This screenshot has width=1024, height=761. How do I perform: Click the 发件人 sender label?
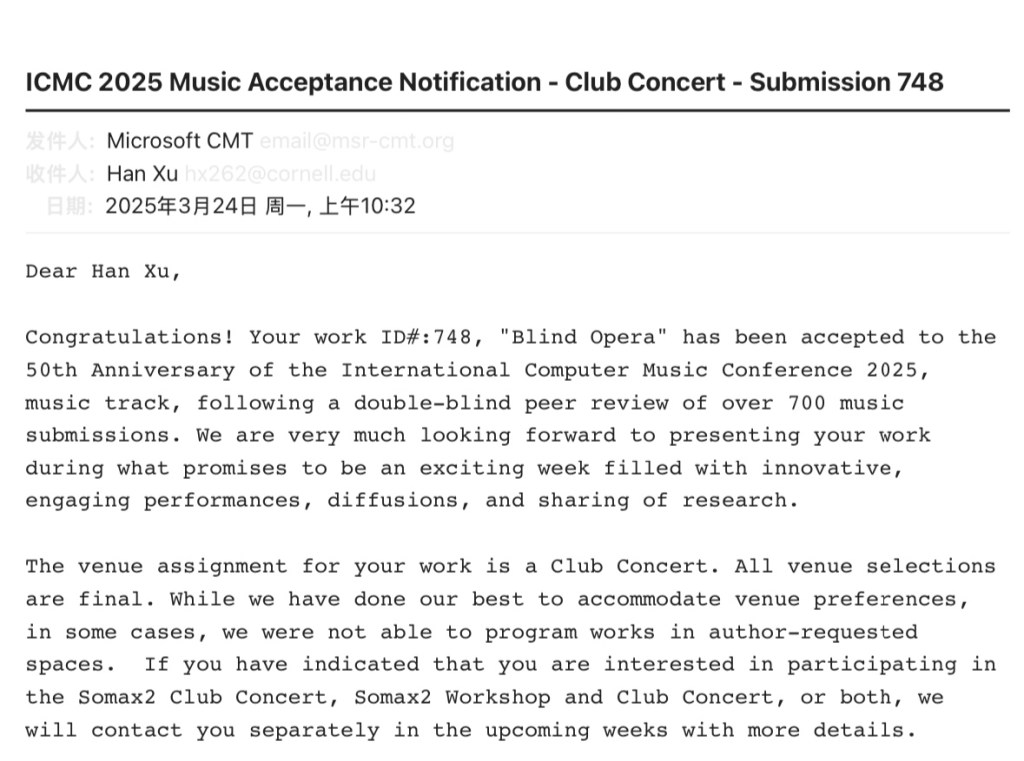[x=61, y=141]
